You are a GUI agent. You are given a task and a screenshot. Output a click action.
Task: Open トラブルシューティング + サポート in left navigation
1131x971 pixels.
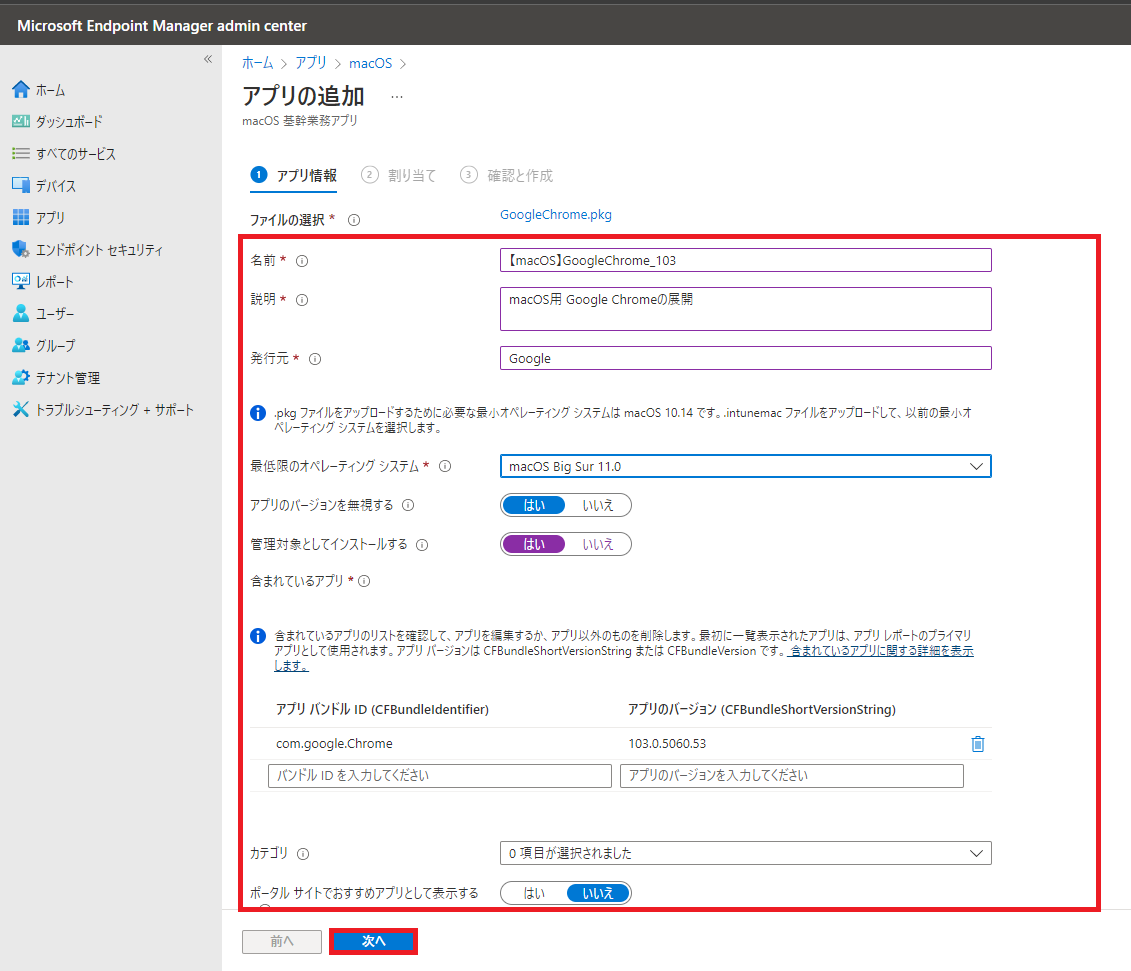[x=115, y=410]
